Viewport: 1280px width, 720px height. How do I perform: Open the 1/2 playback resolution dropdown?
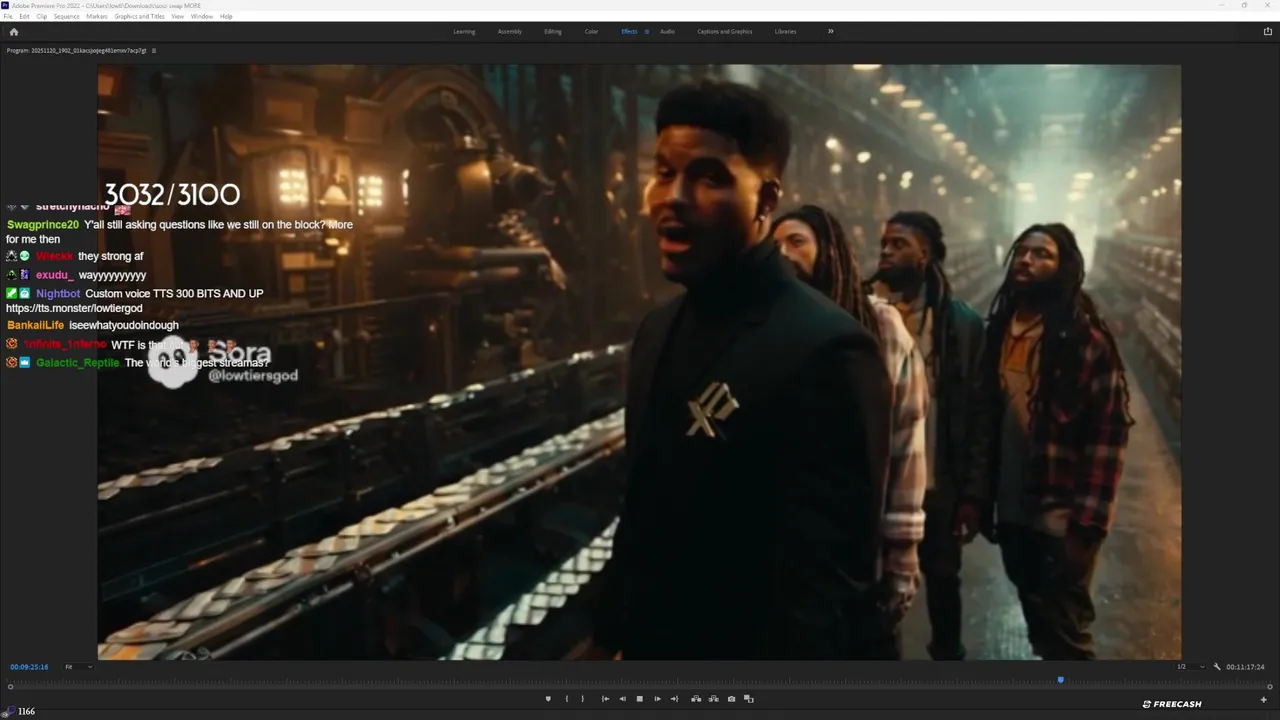[1191, 667]
